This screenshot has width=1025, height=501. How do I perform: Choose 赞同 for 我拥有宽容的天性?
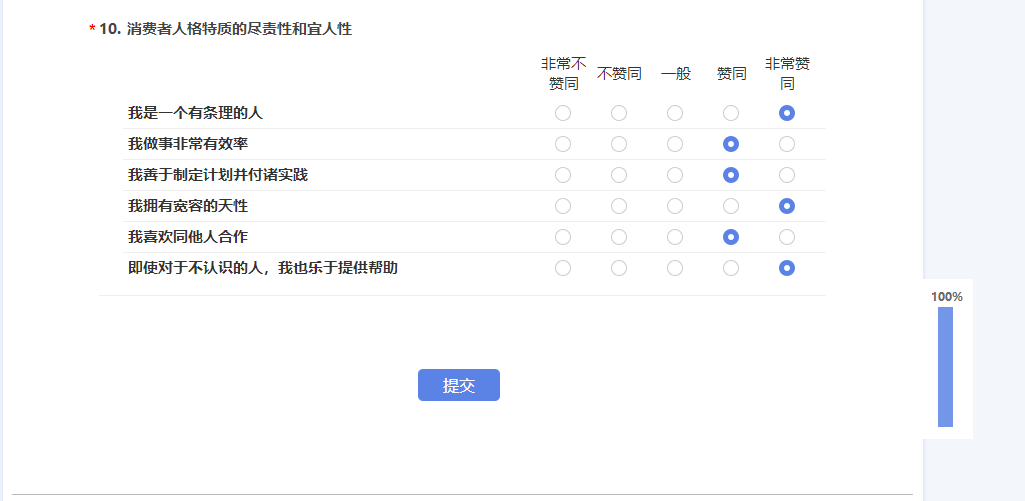coord(731,206)
